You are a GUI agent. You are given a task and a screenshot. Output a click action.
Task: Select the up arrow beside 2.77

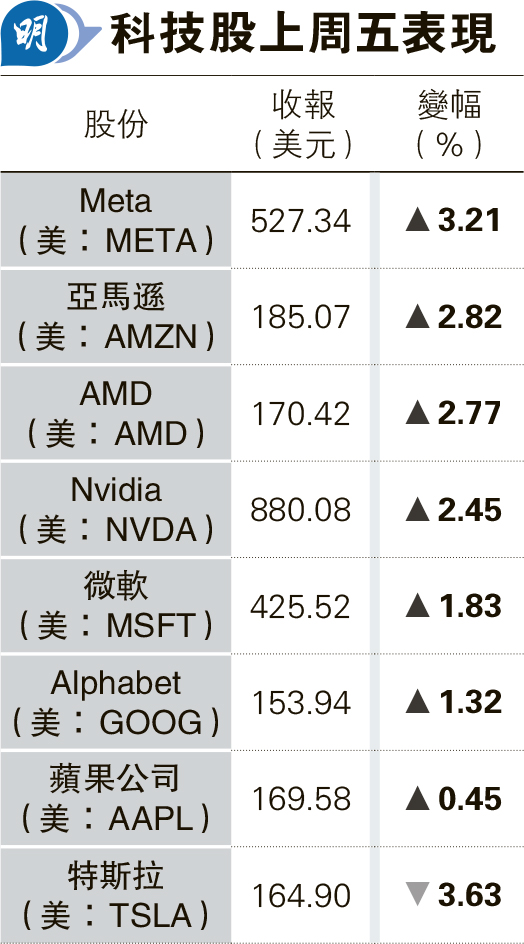[417, 414]
